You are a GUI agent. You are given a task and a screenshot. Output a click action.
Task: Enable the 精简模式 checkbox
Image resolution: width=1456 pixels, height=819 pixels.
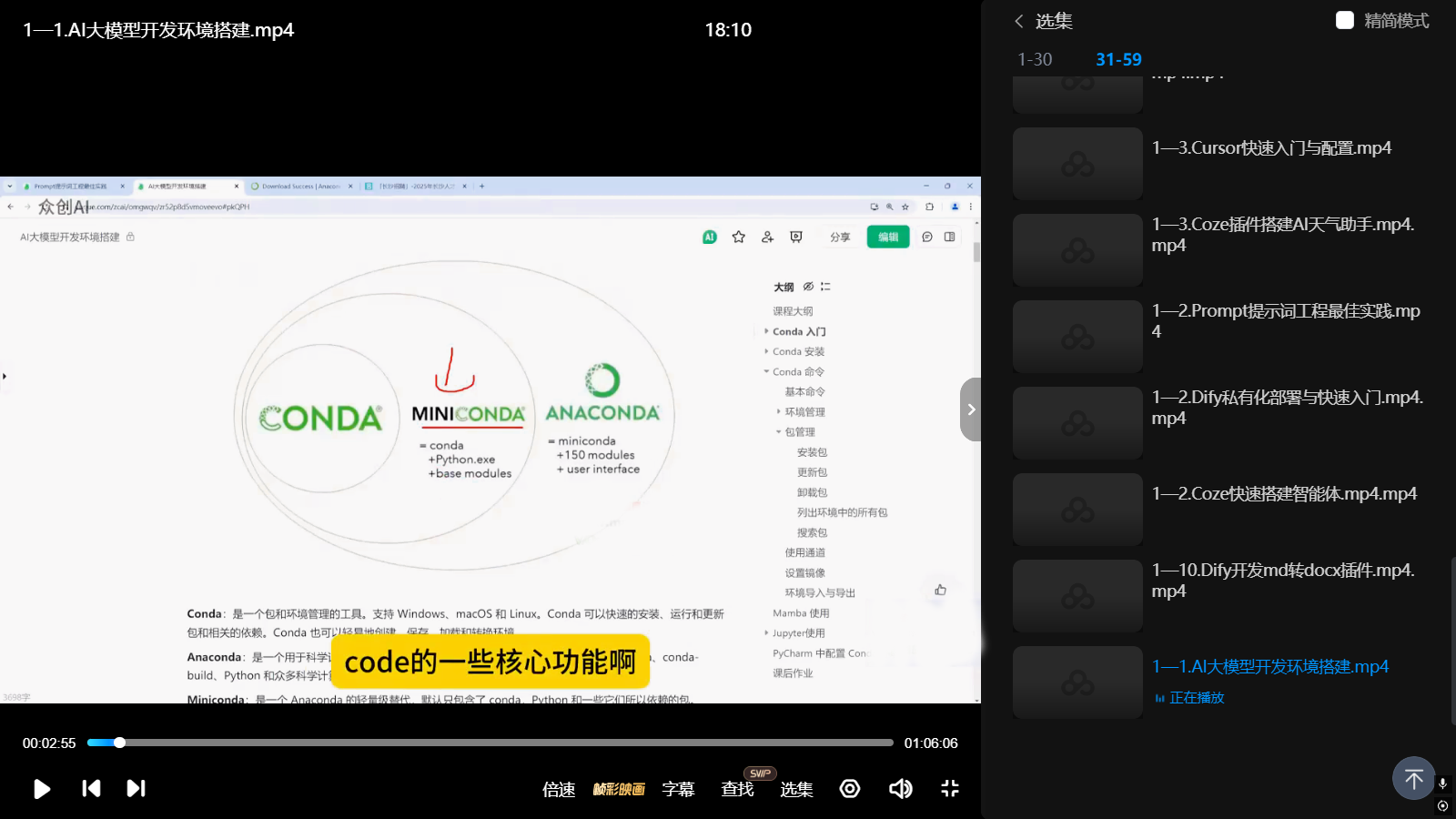(x=1345, y=21)
